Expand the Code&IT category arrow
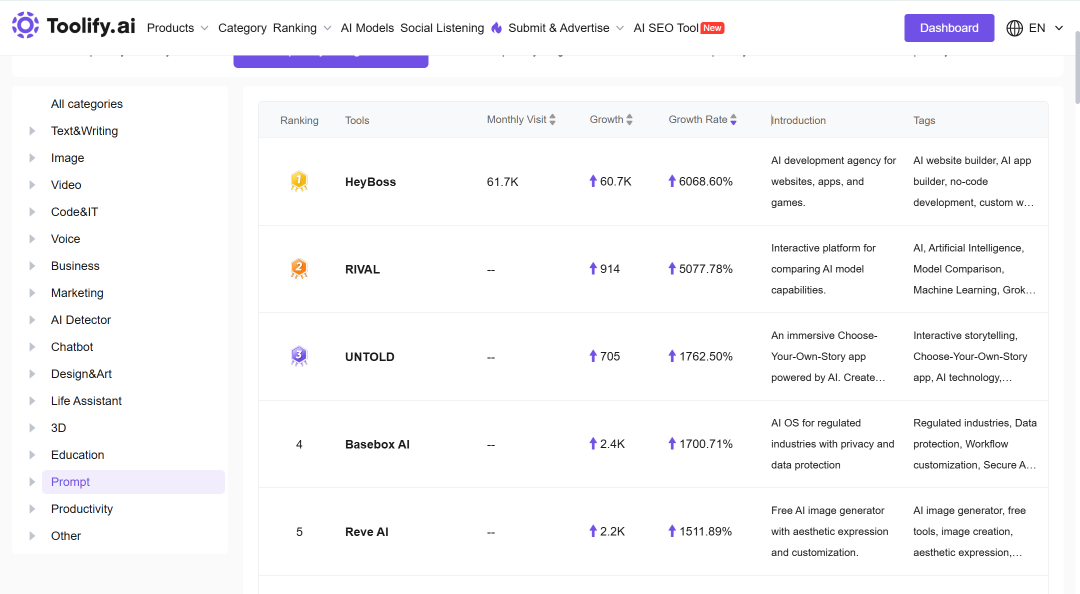 [x=32, y=212]
